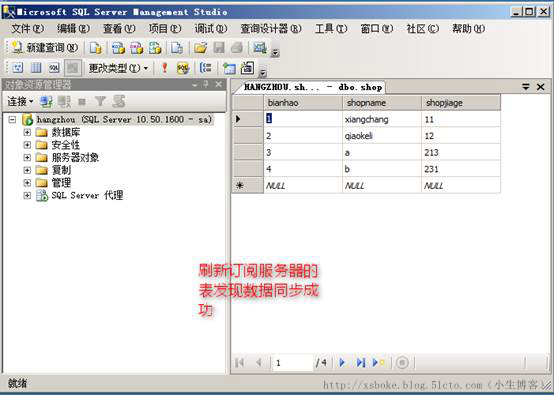Jump to last record in navigator
The image size is (554, 395).
(360, 362)
